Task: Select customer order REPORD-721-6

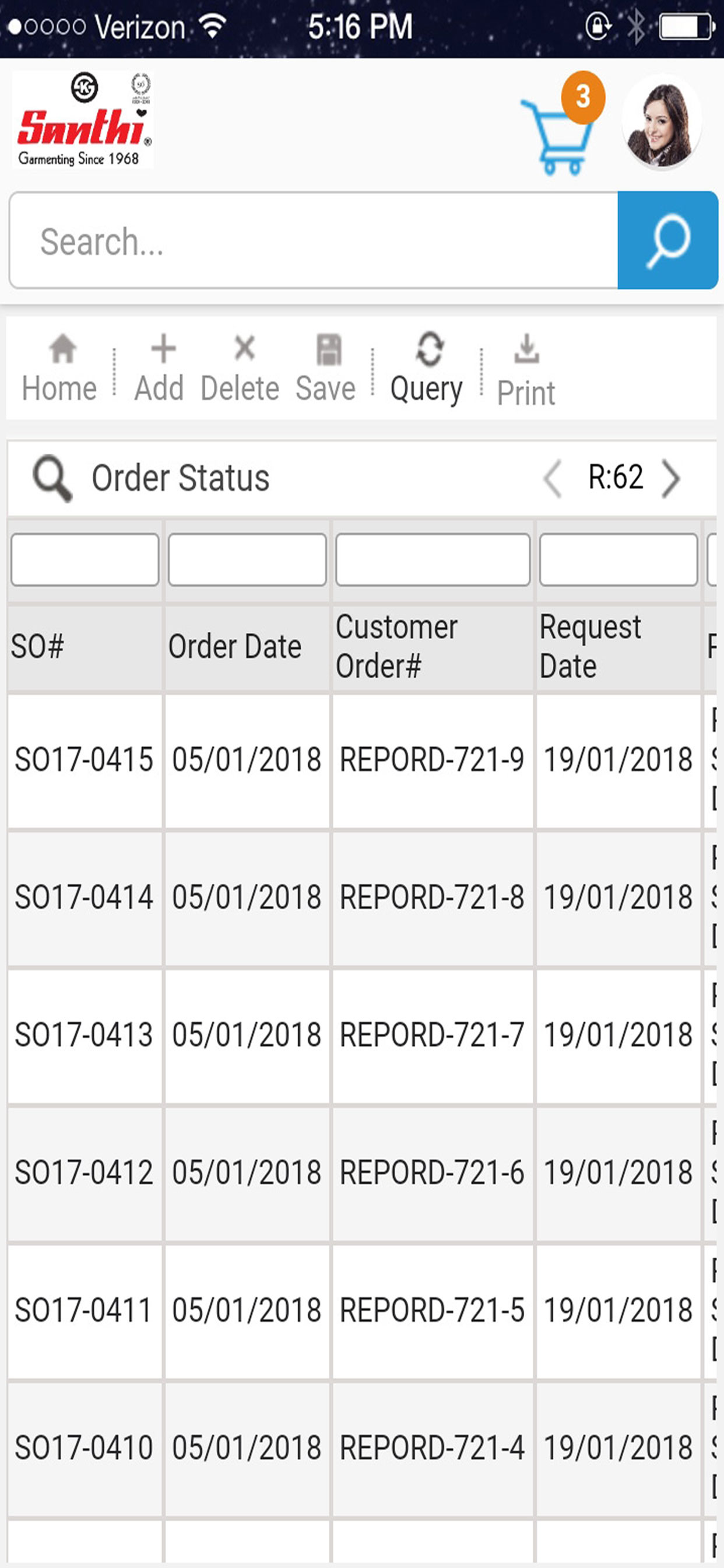Action: [432, 1172]
